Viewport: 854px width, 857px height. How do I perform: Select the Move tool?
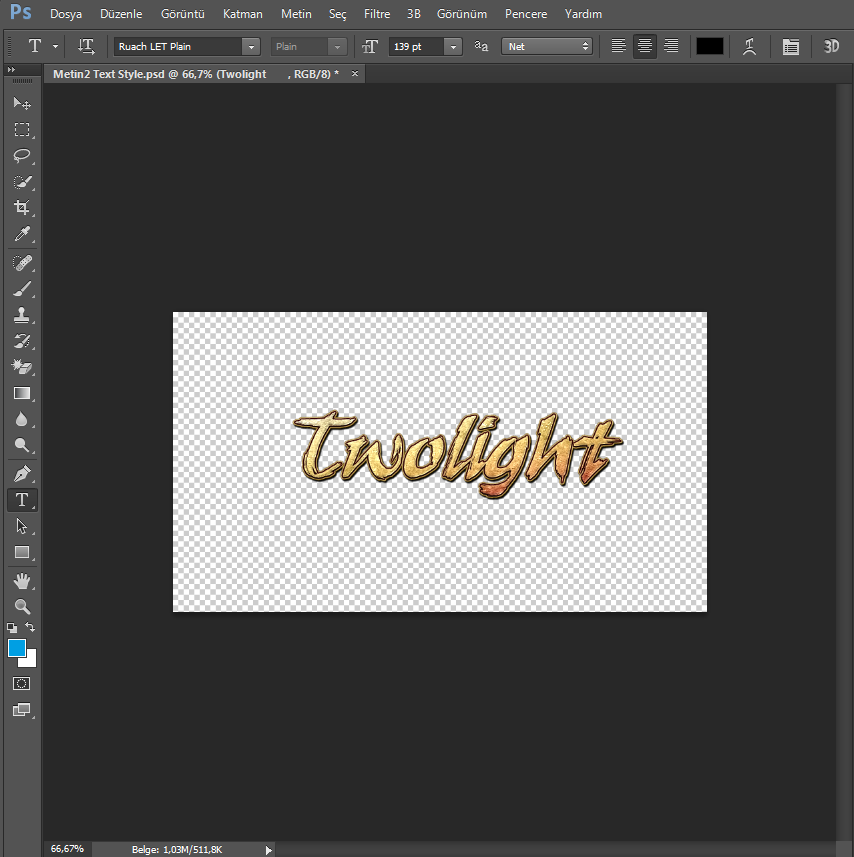point(22,103)
